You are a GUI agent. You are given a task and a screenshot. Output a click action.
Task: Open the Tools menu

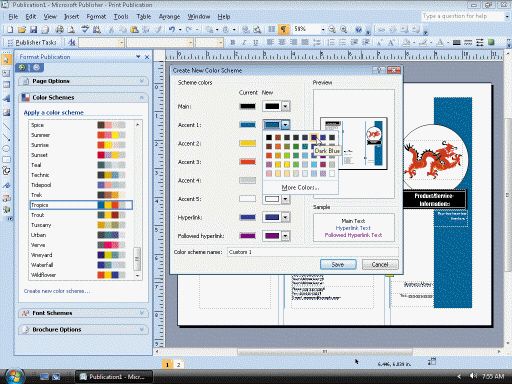(x=121, y=17)
